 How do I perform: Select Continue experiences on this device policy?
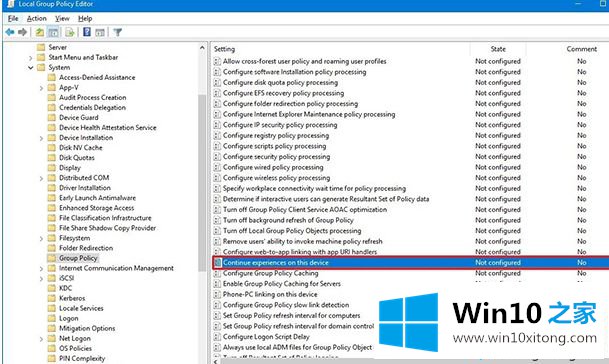point(411,263)
